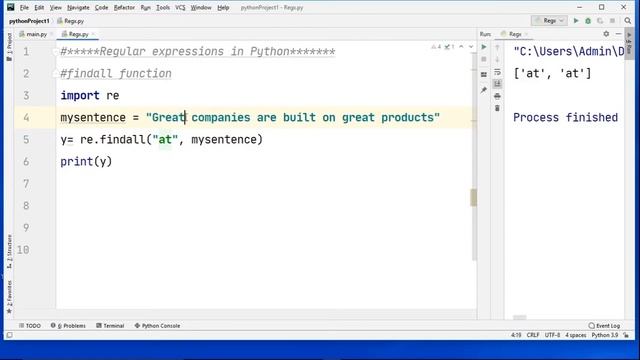Restore layout icon in Run panel
Viewport: 640px width, 360px height.
[484, 75]
